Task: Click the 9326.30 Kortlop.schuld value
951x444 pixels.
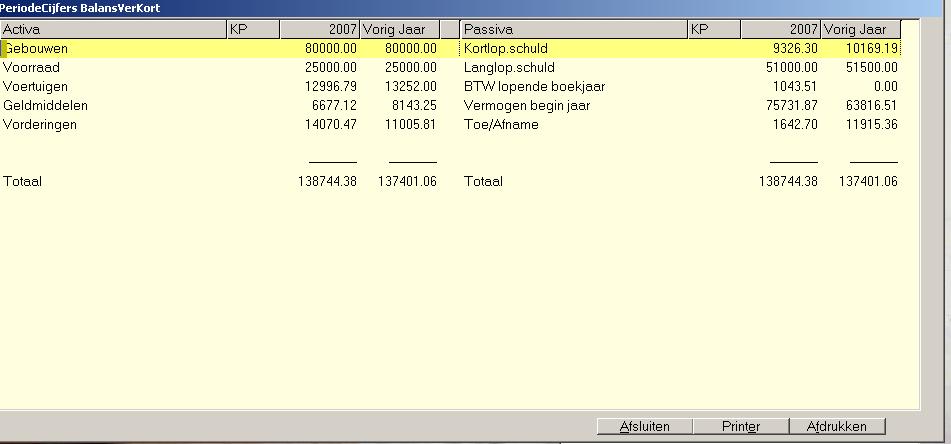Action: coord(795,49)
